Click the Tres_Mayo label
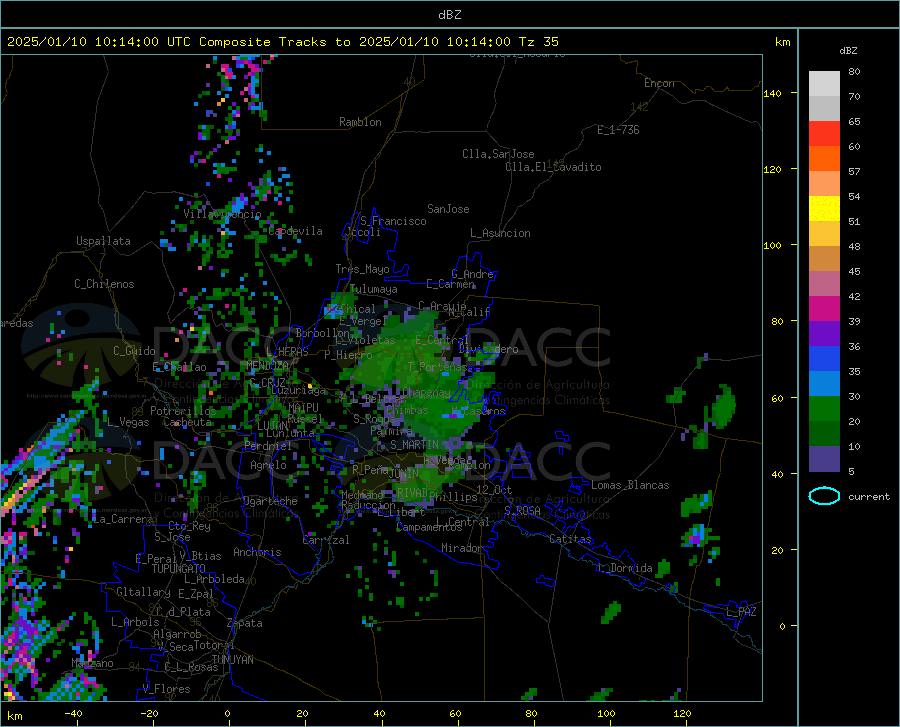This screenshot has width=900, height=727. coord(362,269)
